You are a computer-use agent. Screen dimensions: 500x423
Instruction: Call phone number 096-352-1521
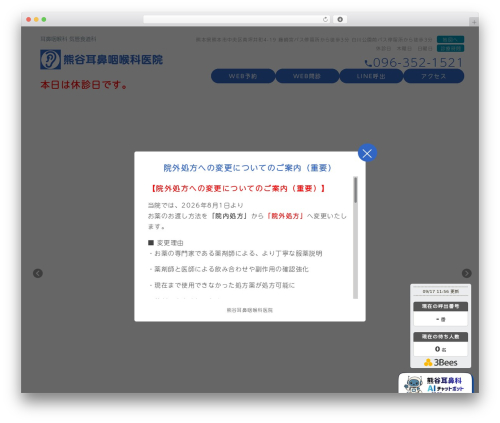coord(414,63)
